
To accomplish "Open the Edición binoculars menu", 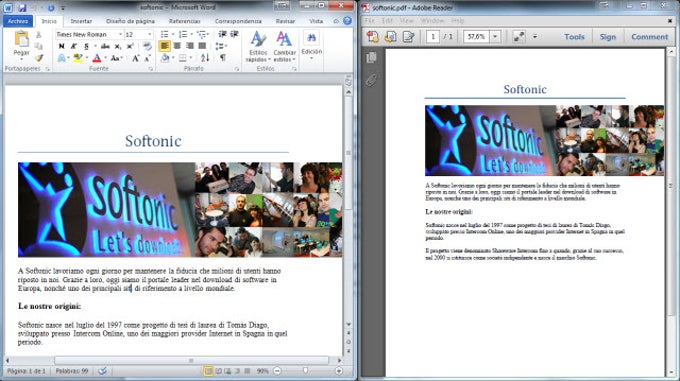I will [x=311, y=45].
